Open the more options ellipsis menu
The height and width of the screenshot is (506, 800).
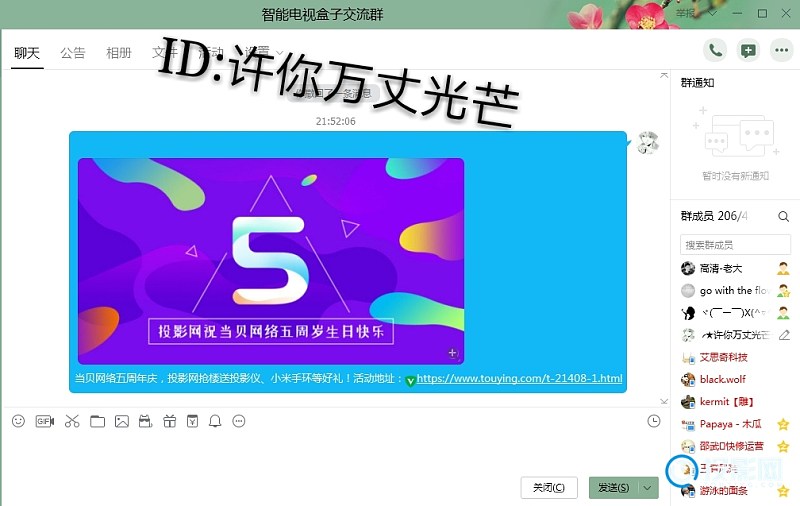point(781,50)
